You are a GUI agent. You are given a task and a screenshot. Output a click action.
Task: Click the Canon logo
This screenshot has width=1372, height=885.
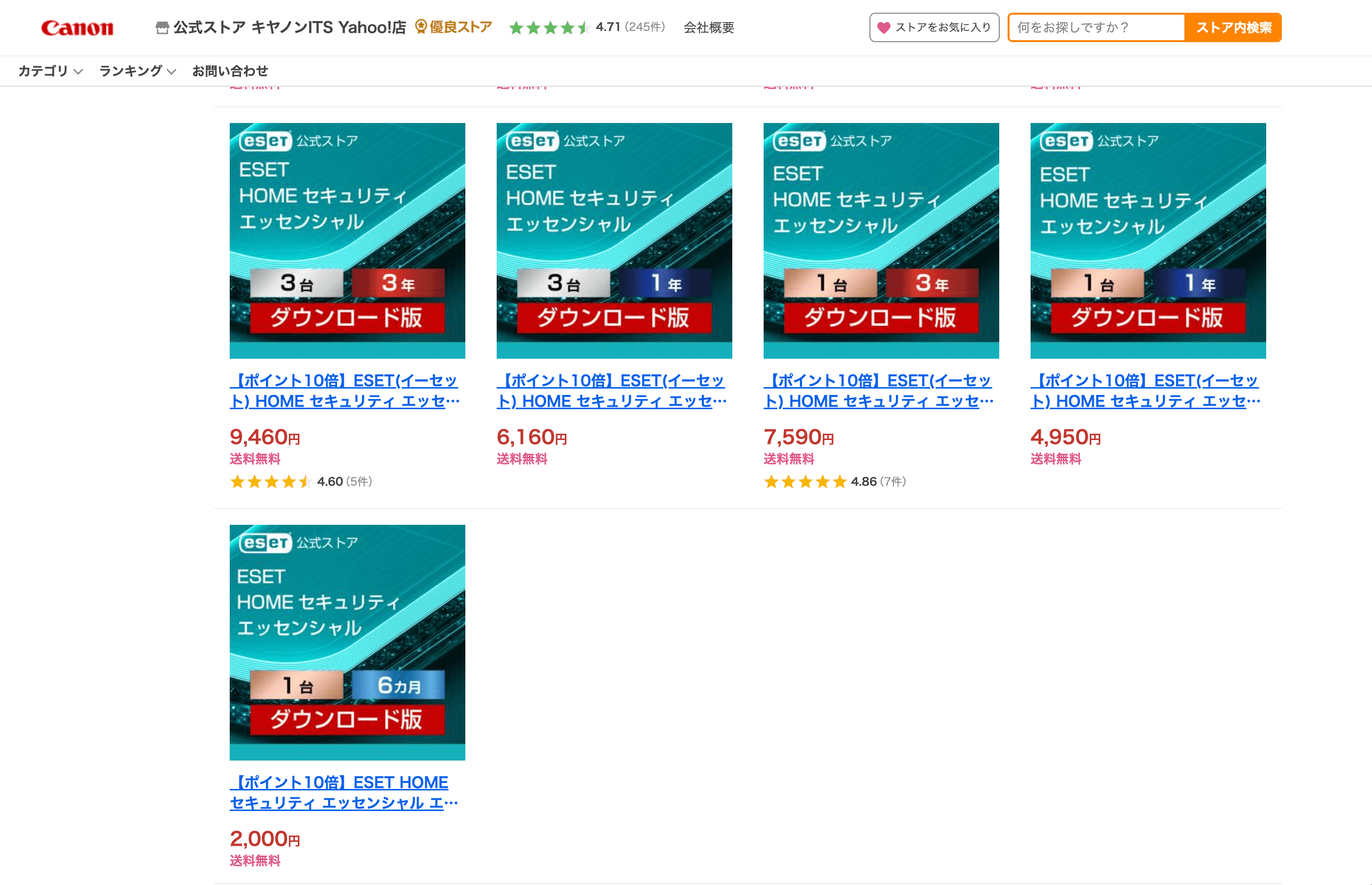(77, 27)
